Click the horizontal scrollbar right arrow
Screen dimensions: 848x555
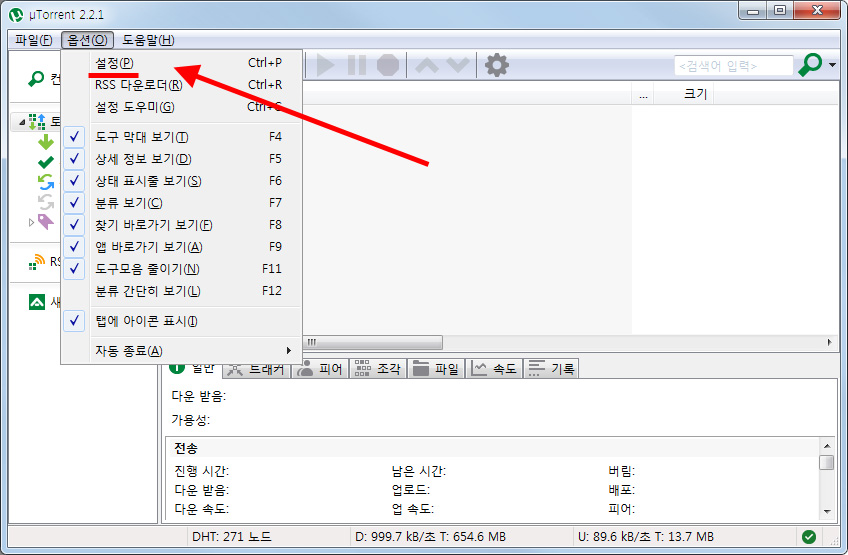pyautogui.click(x=830, y=342)
